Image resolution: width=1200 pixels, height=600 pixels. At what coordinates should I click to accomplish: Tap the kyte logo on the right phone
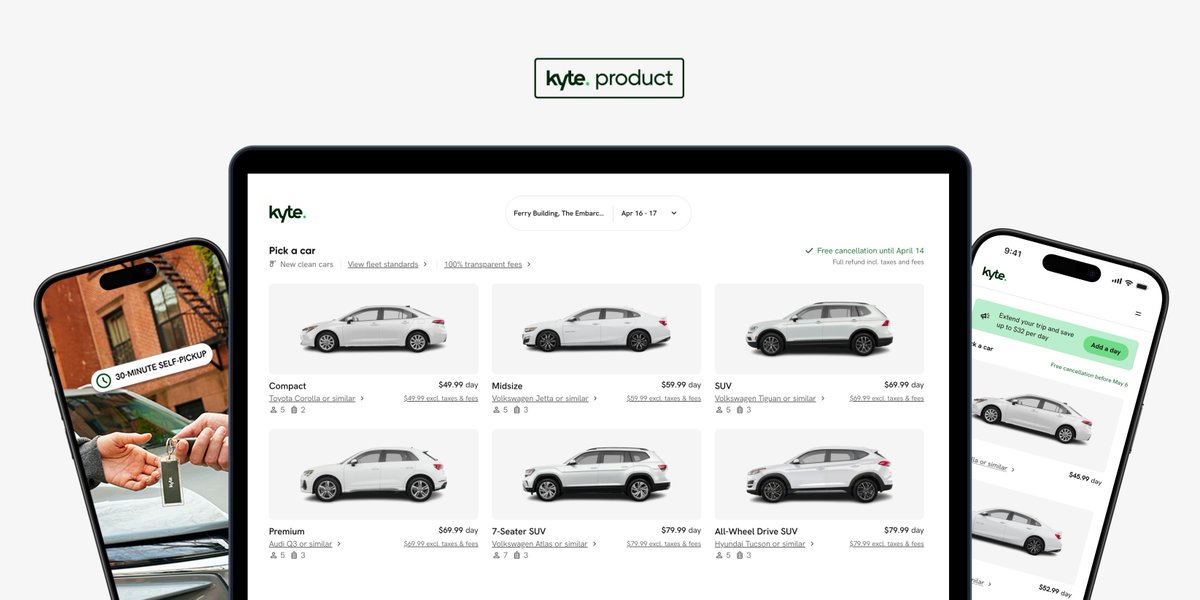994,273
